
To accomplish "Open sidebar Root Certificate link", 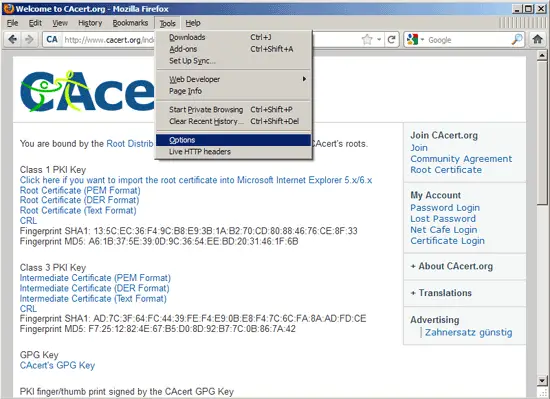I will point(446,170).
